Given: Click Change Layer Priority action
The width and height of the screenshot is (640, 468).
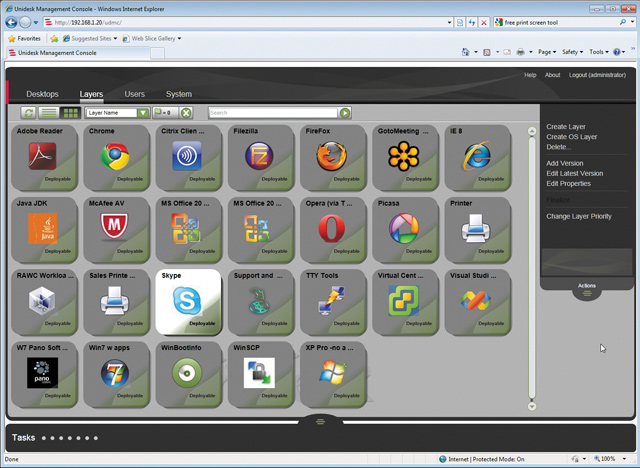Looking at the screenshot, I should (x=579, y=216).
